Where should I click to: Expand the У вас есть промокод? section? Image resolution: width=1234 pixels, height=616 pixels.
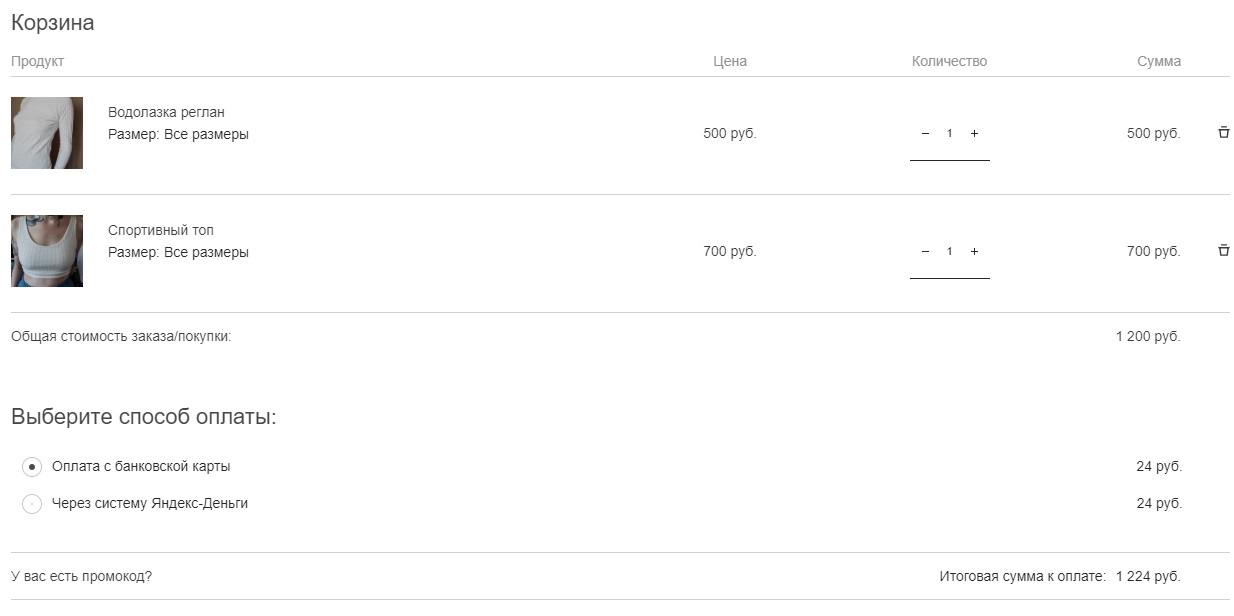coord(81,576)
